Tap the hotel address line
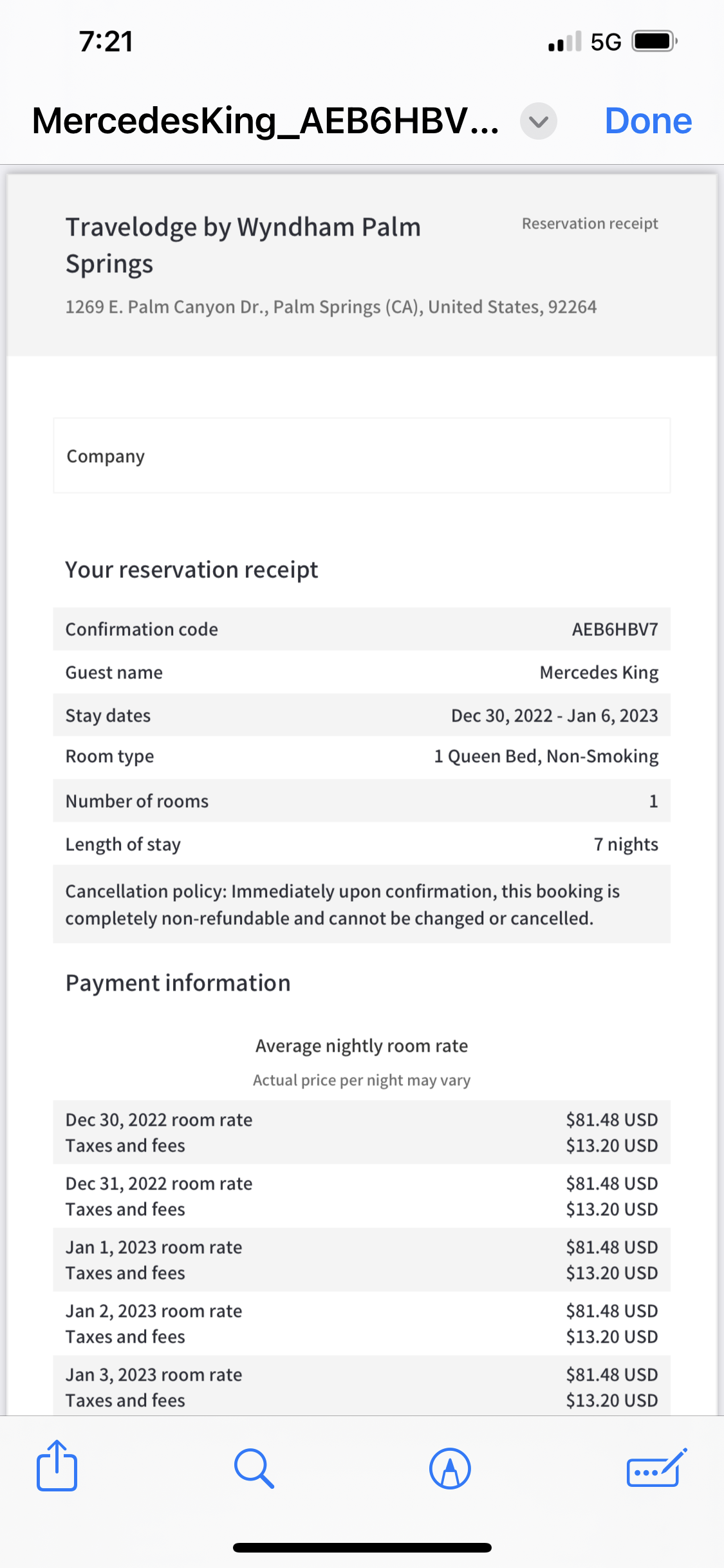Viewport: 724px width, 1568px height. pyautogui.click(x=331, y=307)
